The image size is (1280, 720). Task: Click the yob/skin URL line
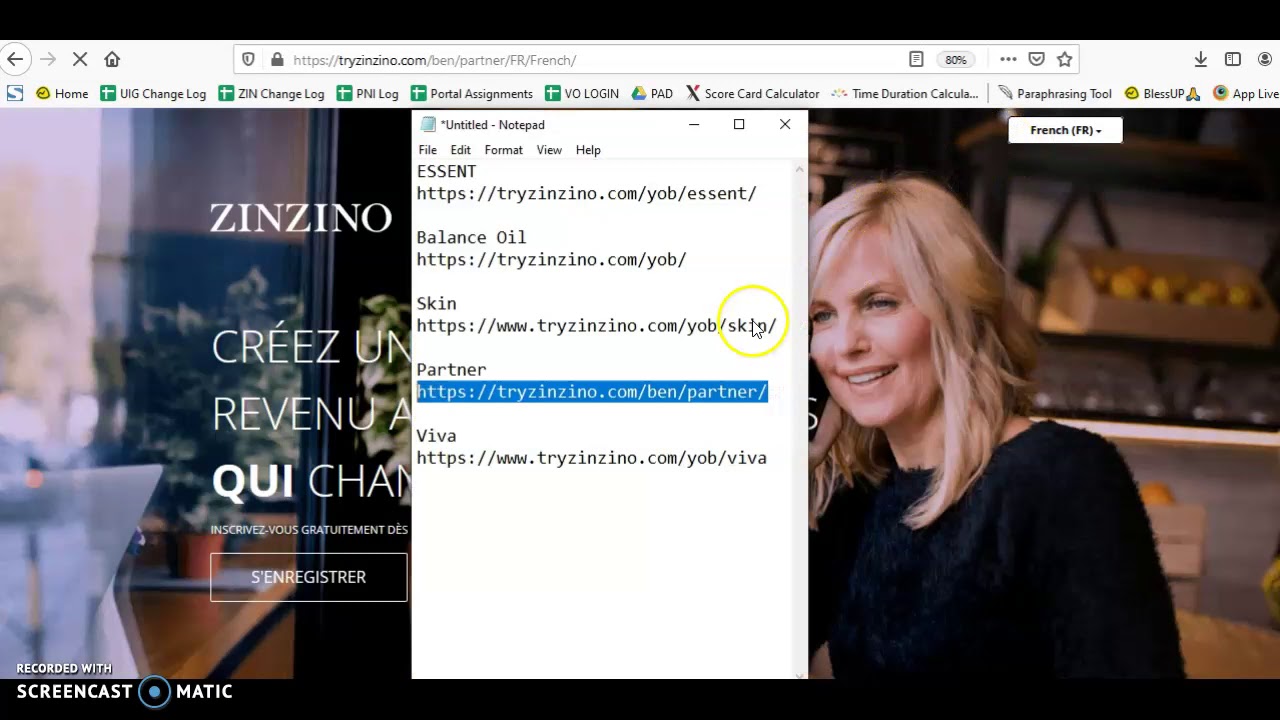[596, 326]
